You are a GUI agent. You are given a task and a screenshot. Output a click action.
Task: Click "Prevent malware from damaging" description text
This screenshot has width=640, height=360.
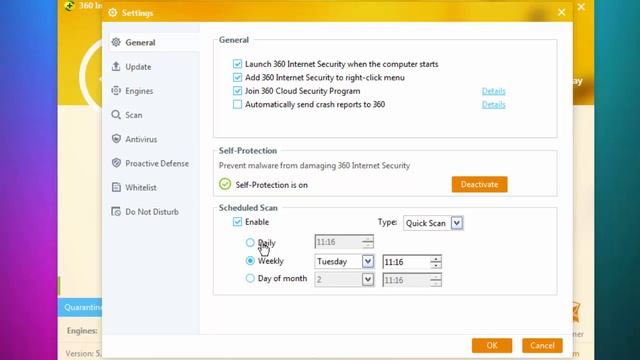(314, 165)
